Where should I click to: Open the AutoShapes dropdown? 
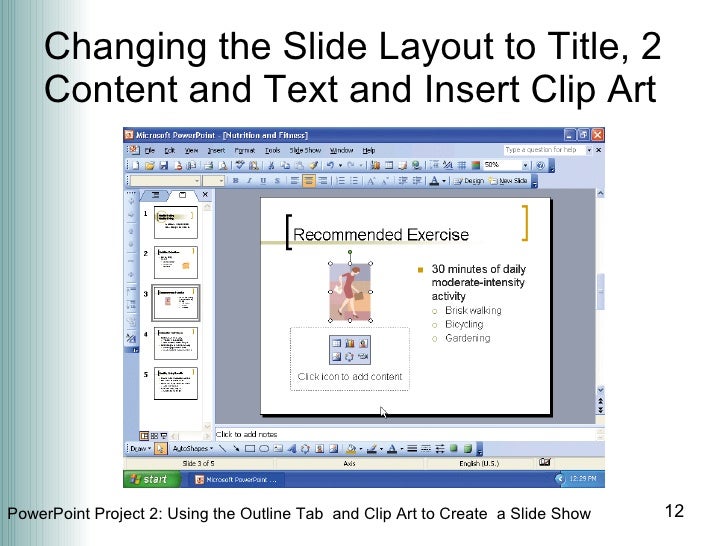(193, 448)
